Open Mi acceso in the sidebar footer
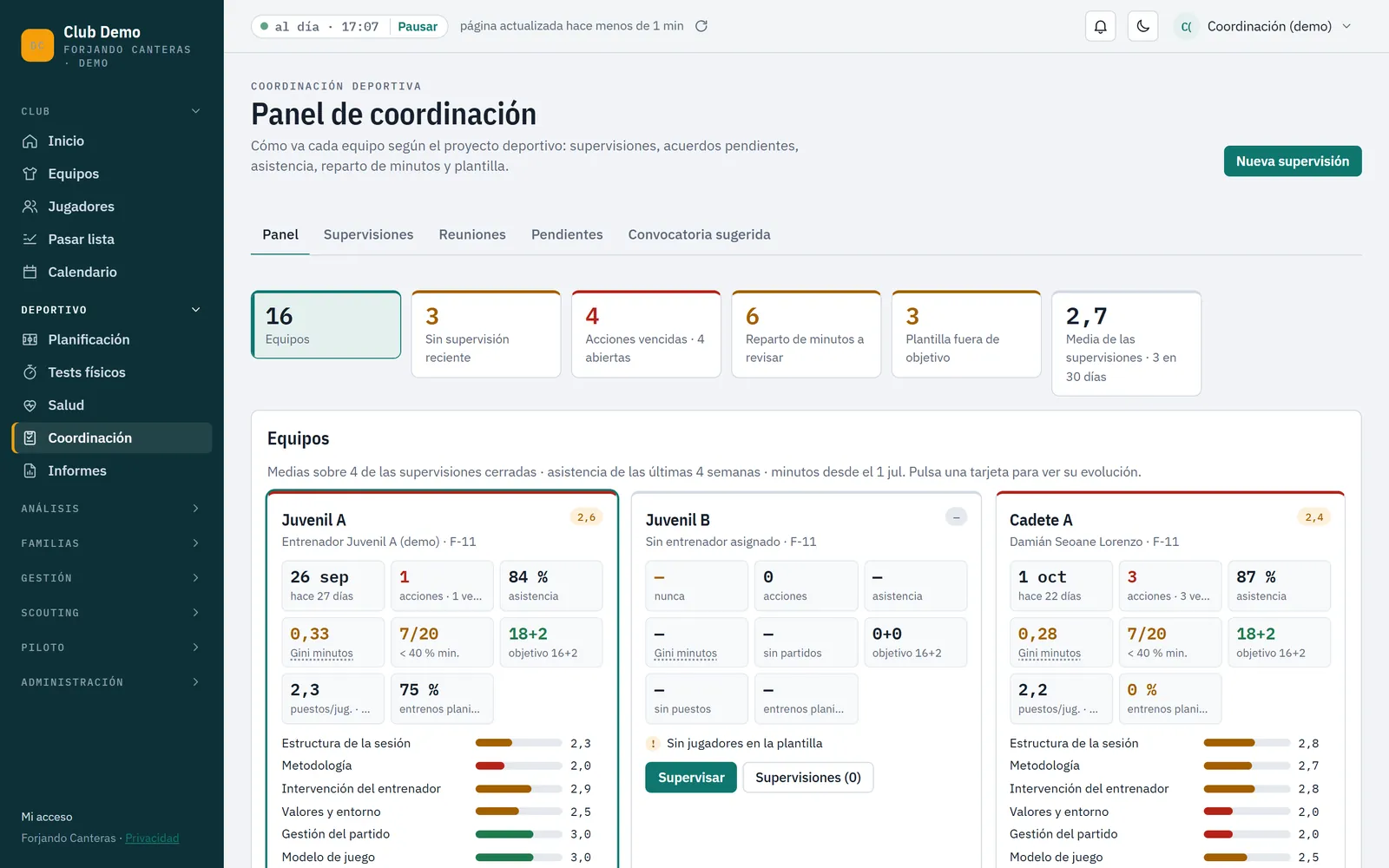 click(x=47, y=817)
